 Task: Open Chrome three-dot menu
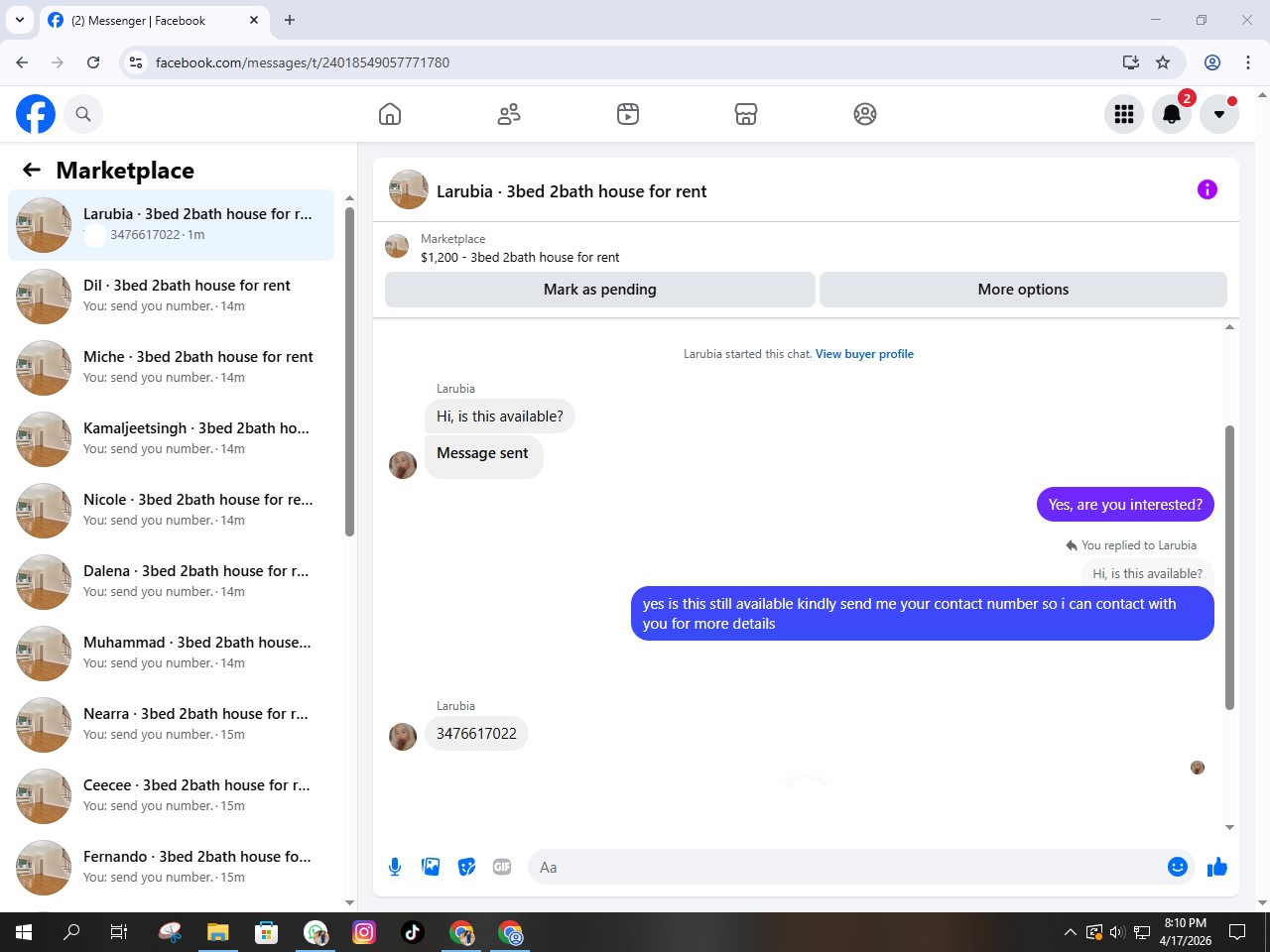[x=1248, y=62]
